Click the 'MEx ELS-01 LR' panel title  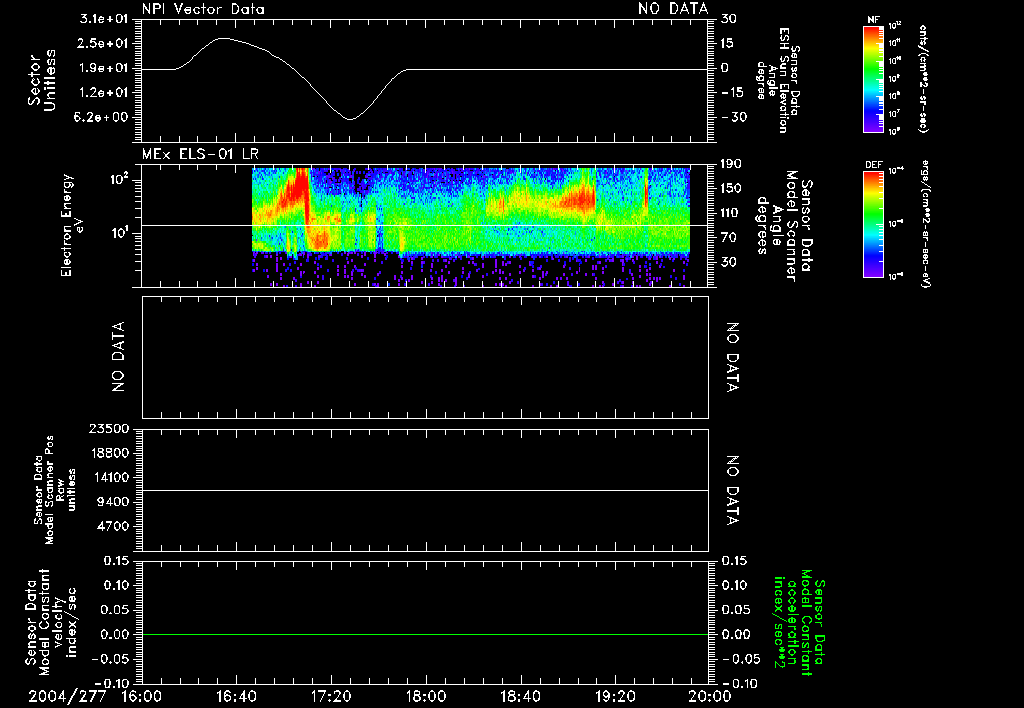200,154
